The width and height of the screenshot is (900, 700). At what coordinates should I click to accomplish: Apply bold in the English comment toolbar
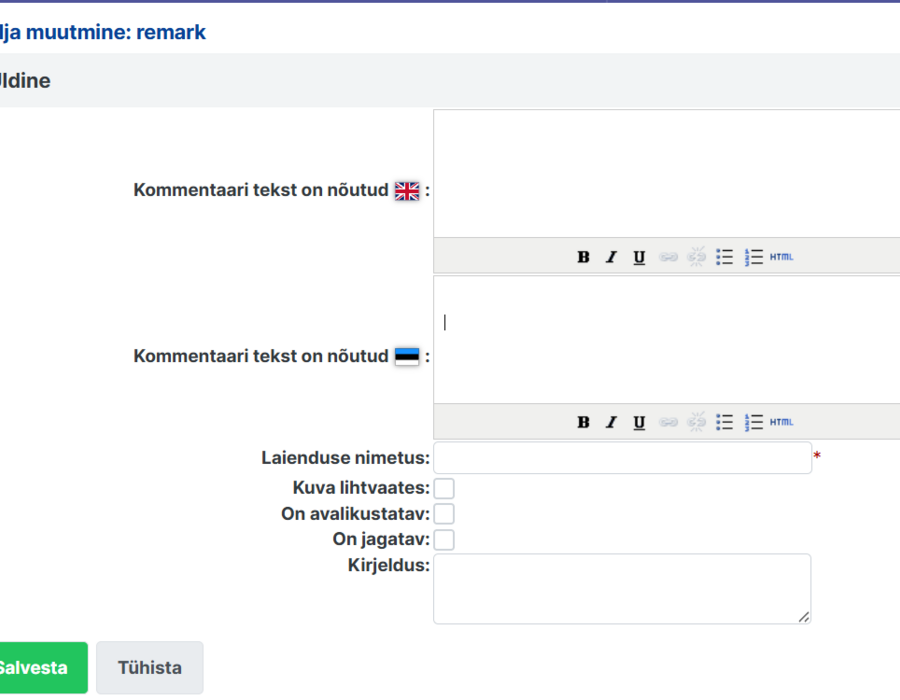pos(583,257)
